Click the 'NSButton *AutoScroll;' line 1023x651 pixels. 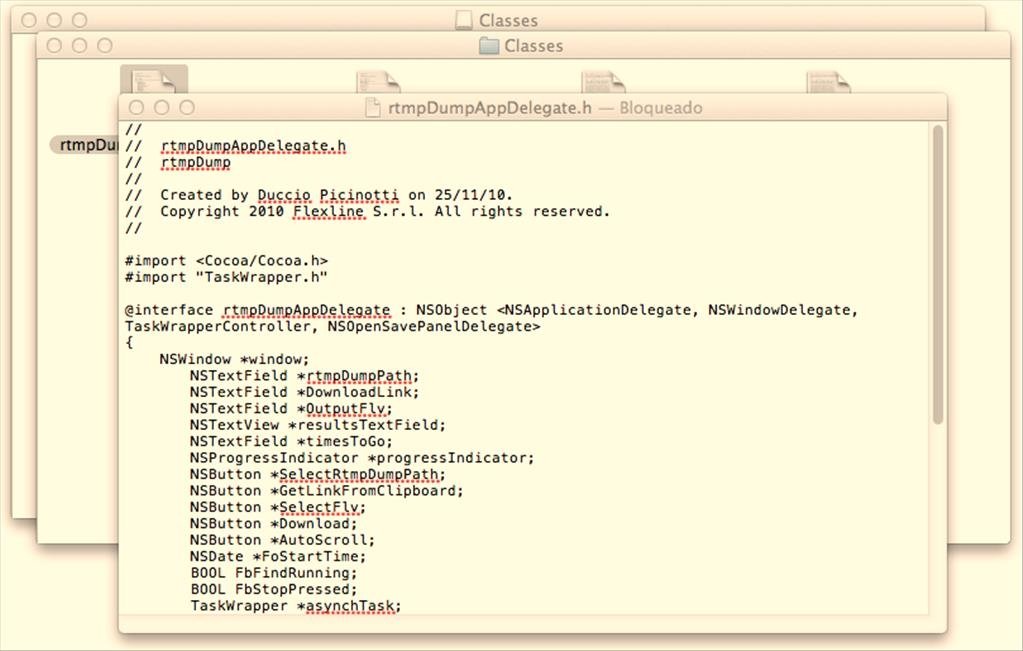pyautogui.click(x=282, y=540)
